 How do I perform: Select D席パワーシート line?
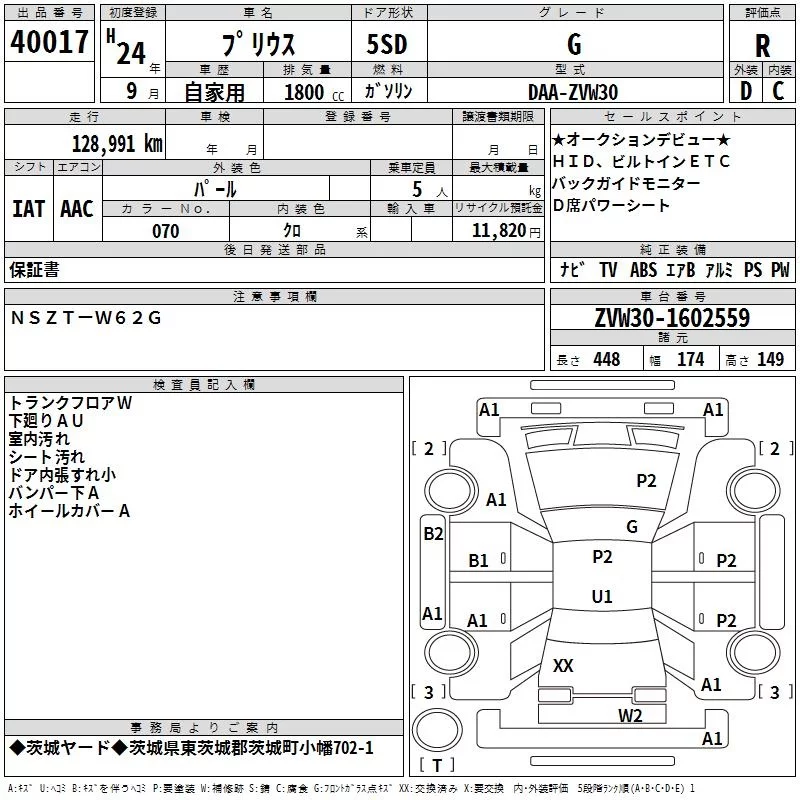click(x=611, y=205)
